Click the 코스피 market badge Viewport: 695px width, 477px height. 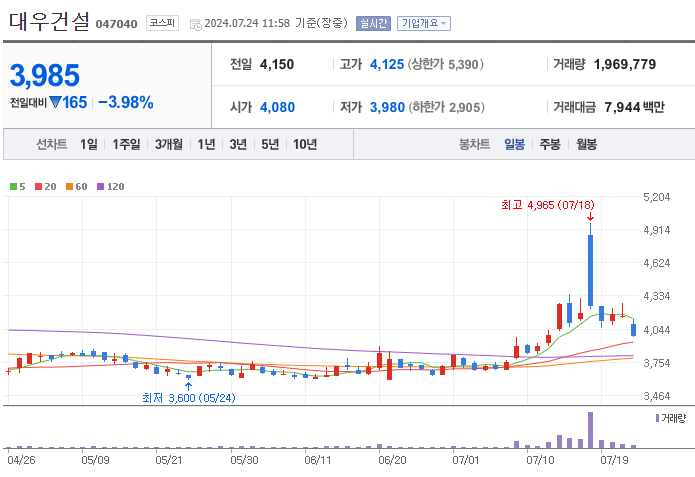pyautogui.click(x=162, y=23)
